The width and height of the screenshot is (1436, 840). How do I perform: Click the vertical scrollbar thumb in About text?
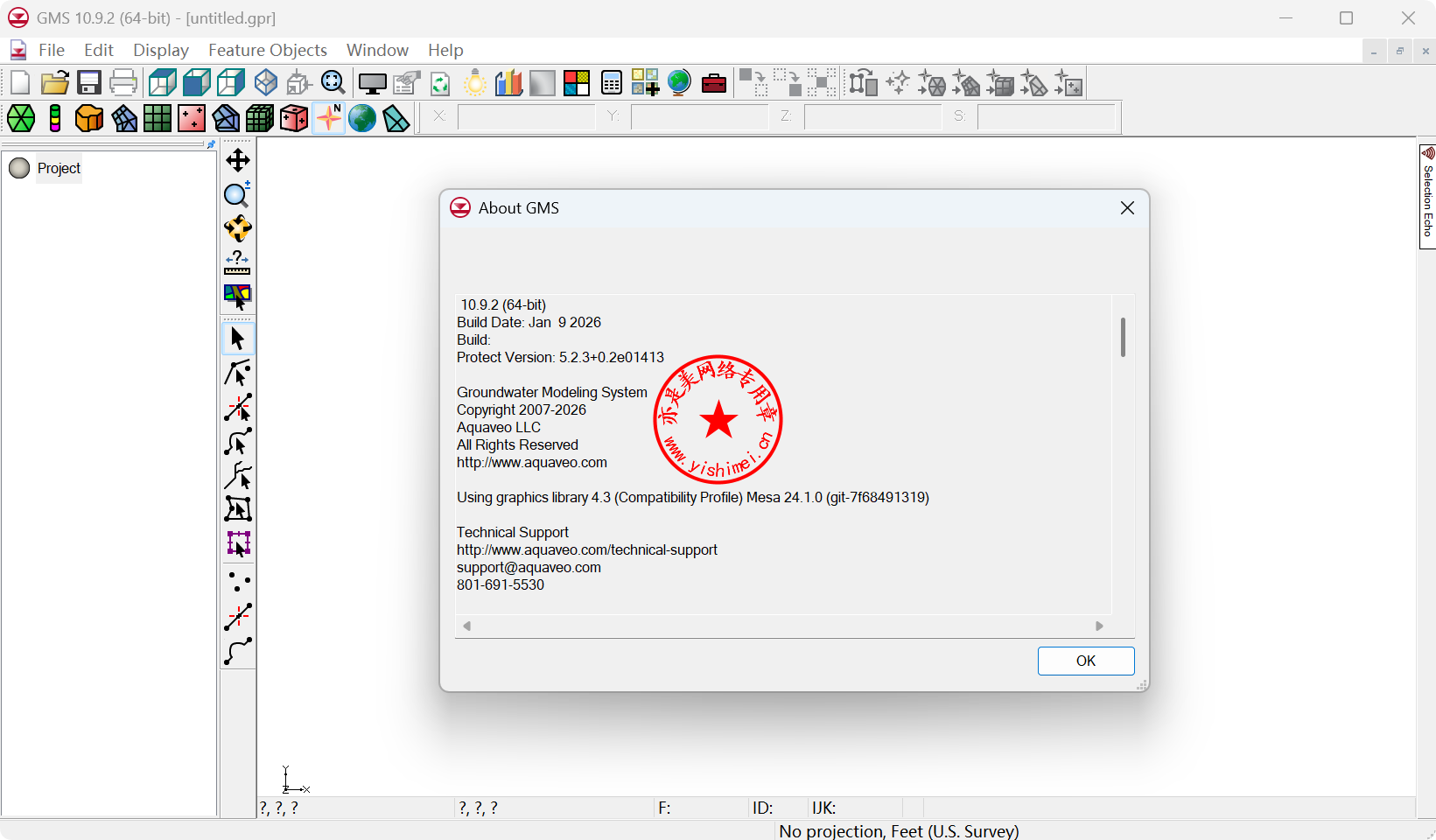(1123, 337)
